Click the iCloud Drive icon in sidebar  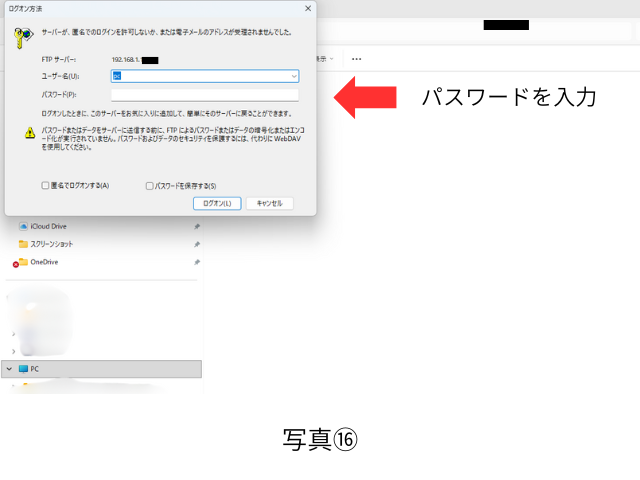(x=23, y=226)
